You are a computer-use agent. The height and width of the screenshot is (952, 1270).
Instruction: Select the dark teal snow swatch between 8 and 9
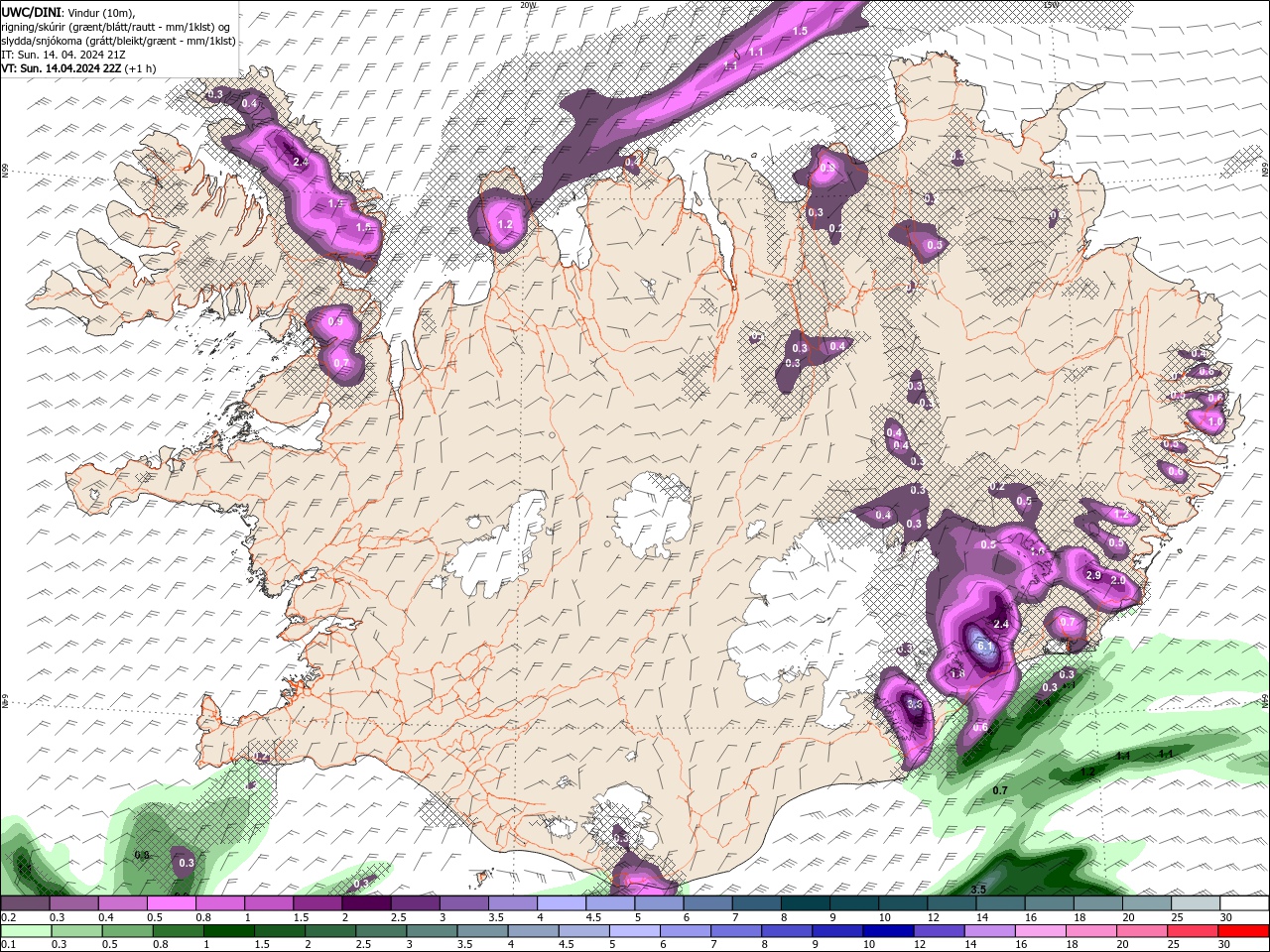pos(805,903)
